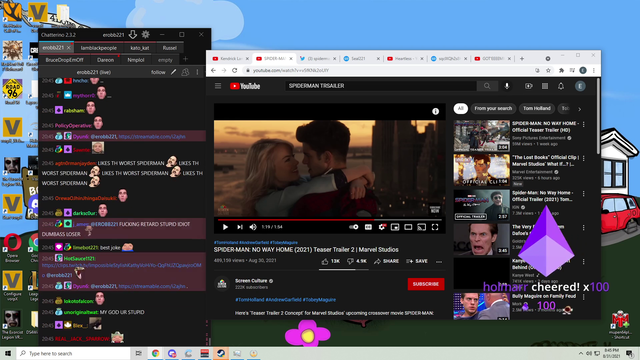
Task: Toggle theater mode in the video player
Action: click(408, 227)
